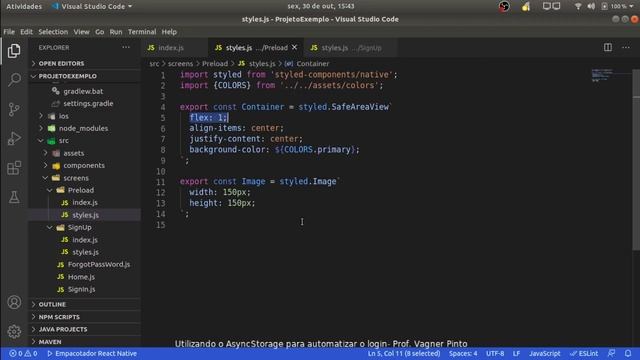Image resolution: width=640 pixels, height=360 pixels.
Task: Close the styles.js Preload tab
Action: 294,47
